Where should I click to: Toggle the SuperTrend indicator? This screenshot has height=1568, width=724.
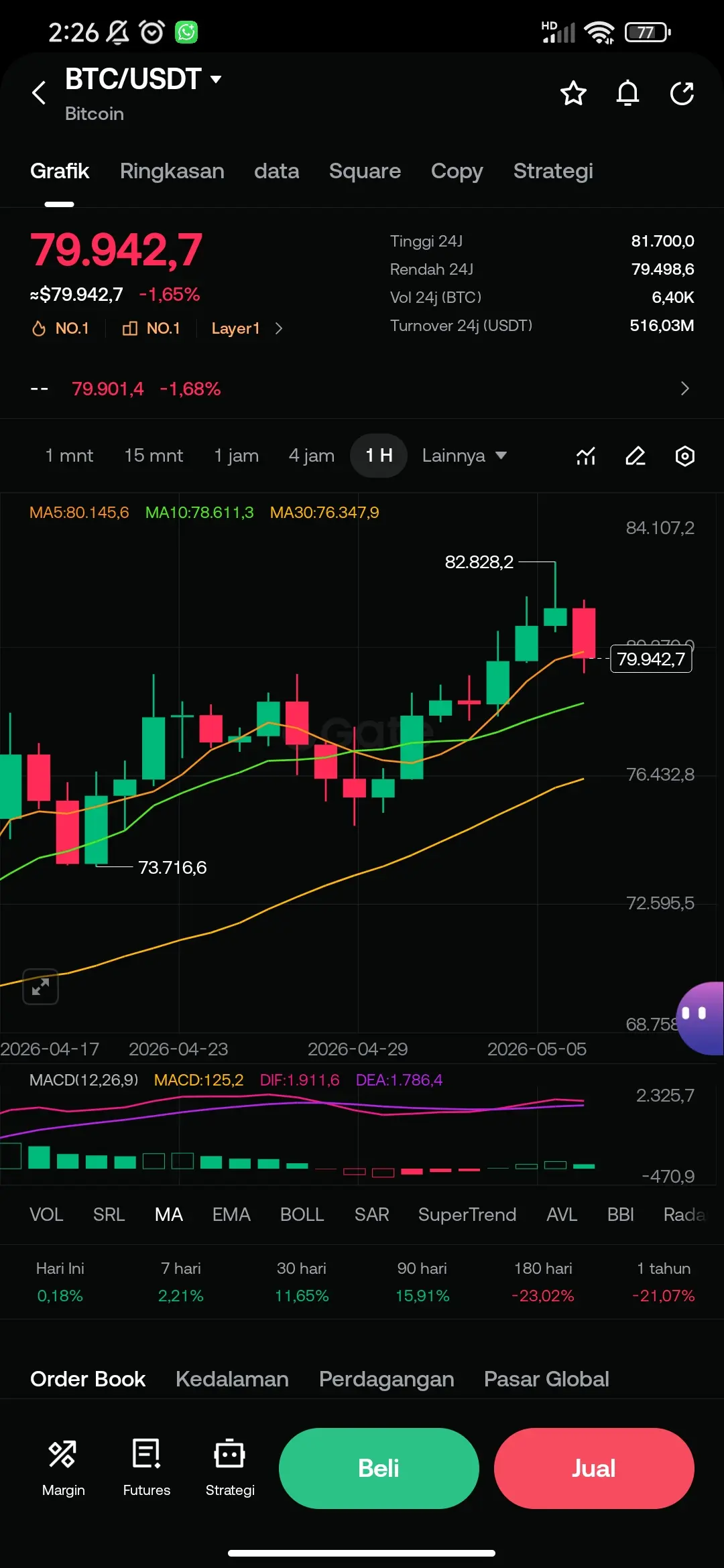(x=467, y=1215)
